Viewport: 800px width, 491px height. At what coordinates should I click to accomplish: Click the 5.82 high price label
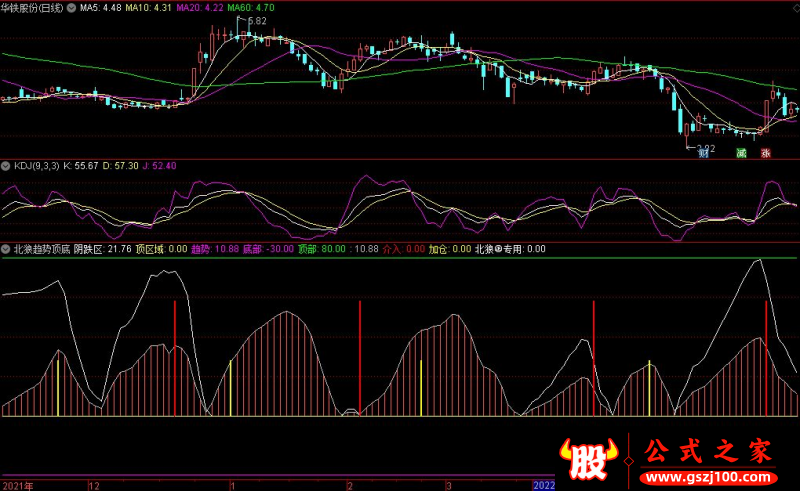click(257, 21)
